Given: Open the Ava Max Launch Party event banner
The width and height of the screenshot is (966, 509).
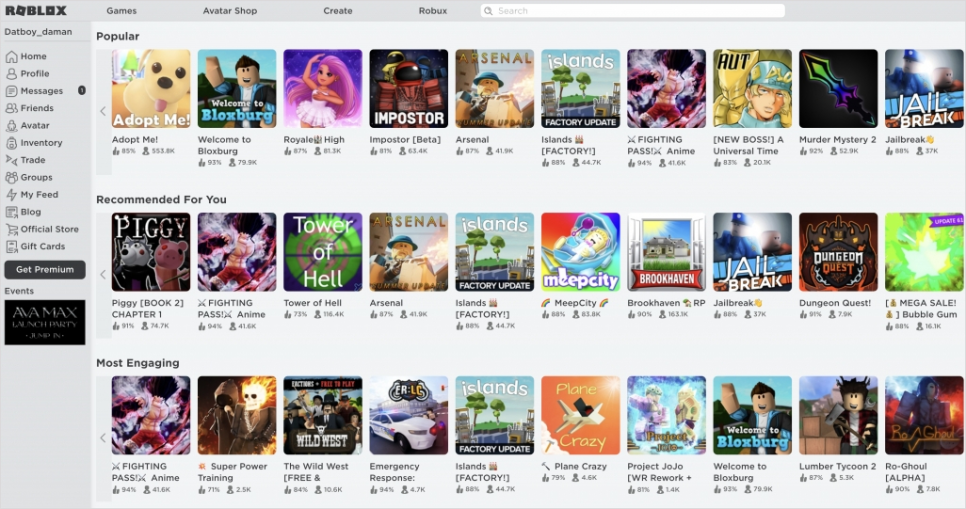Looking at the screenshot, I should pos(45,322).
